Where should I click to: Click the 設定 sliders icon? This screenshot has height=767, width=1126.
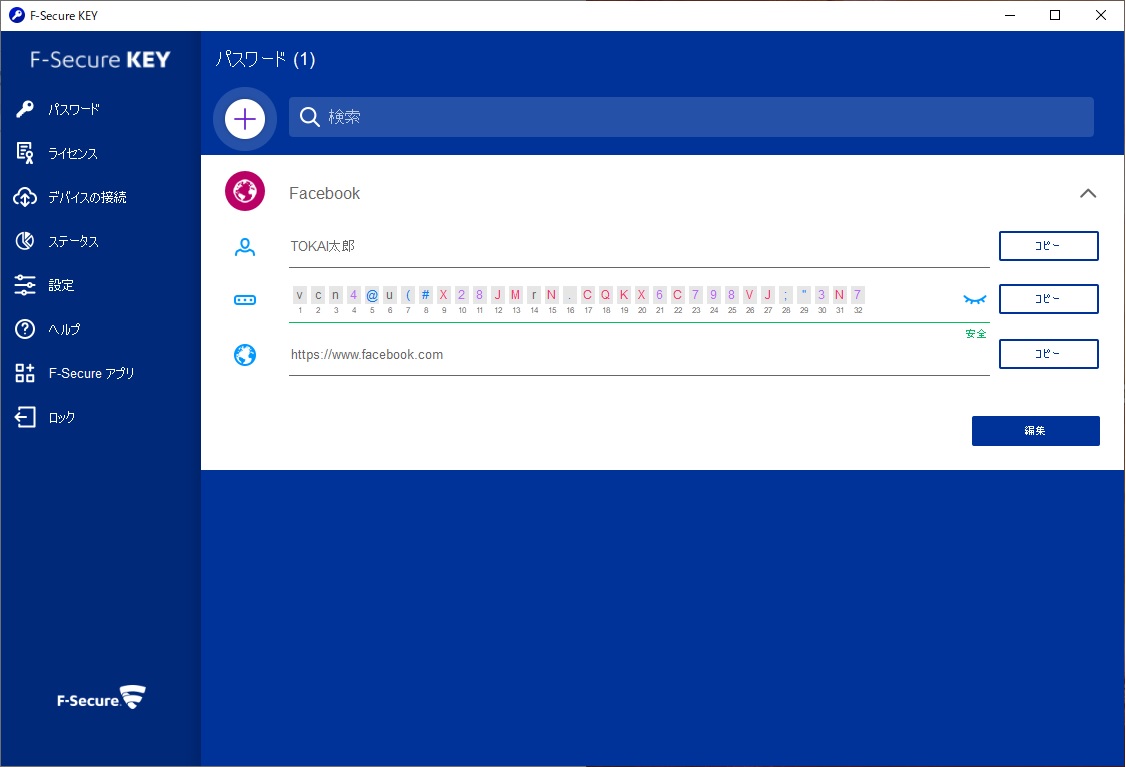pyautogui.click(x=25, y=285)
